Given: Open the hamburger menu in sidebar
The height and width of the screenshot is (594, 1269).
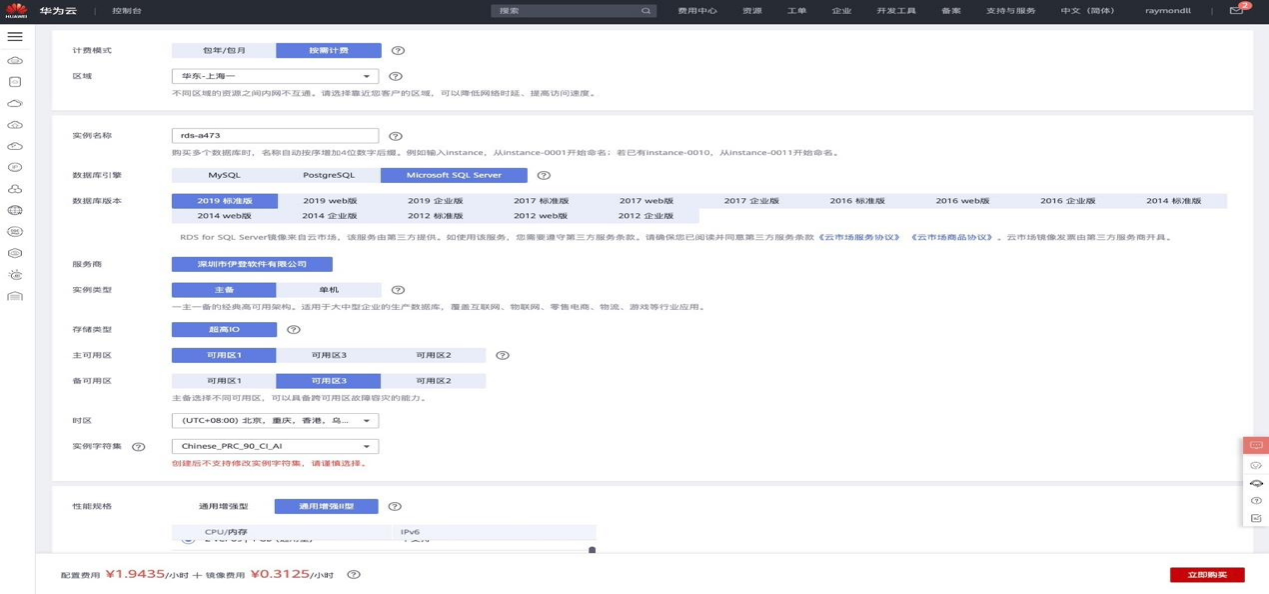Looking at the screenshot, I should point(15,36).
